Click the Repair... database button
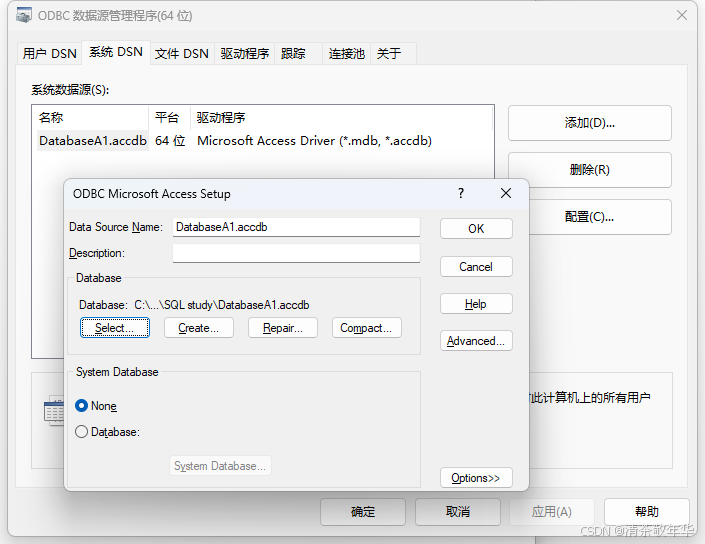Image resolution: width=705 pixels, height=544 pixels. coord(283,328)
